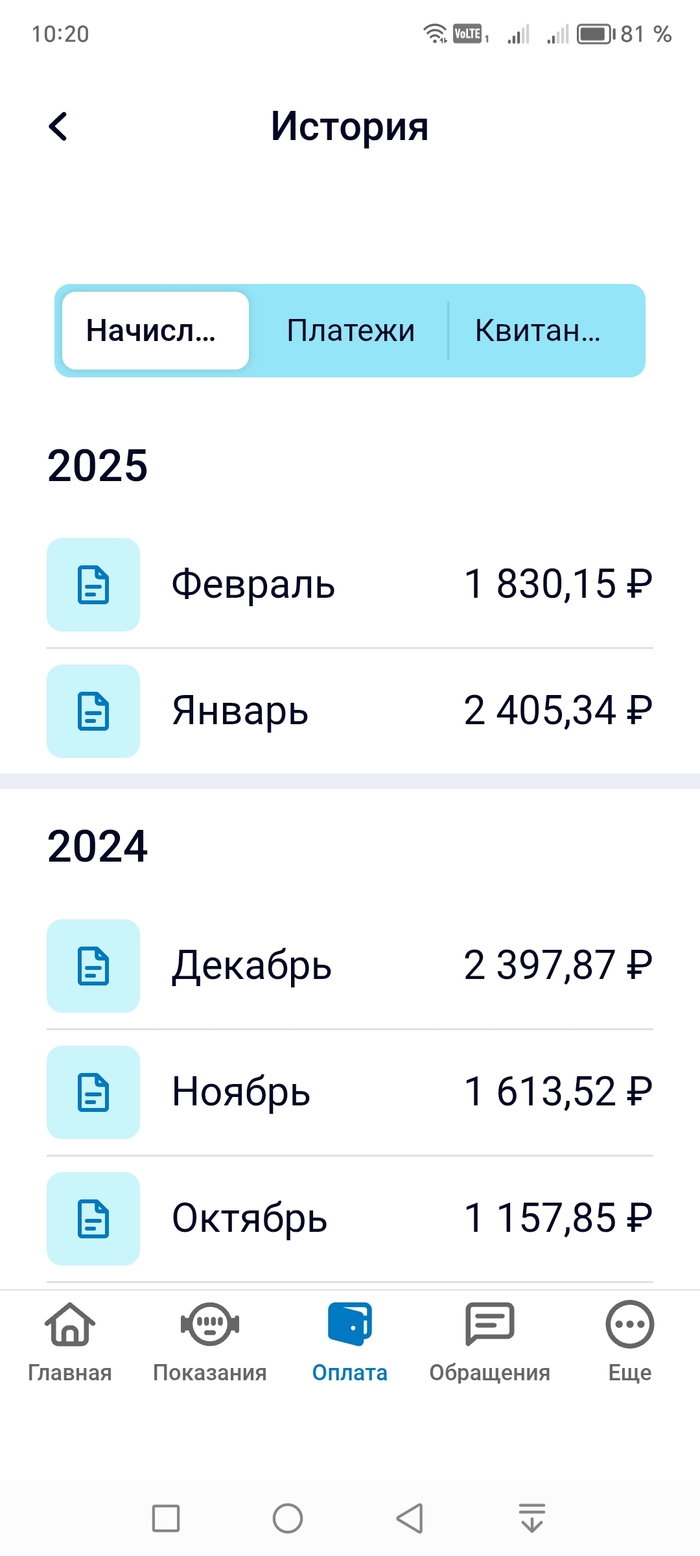Select the Начисления tab

(155, 331)
